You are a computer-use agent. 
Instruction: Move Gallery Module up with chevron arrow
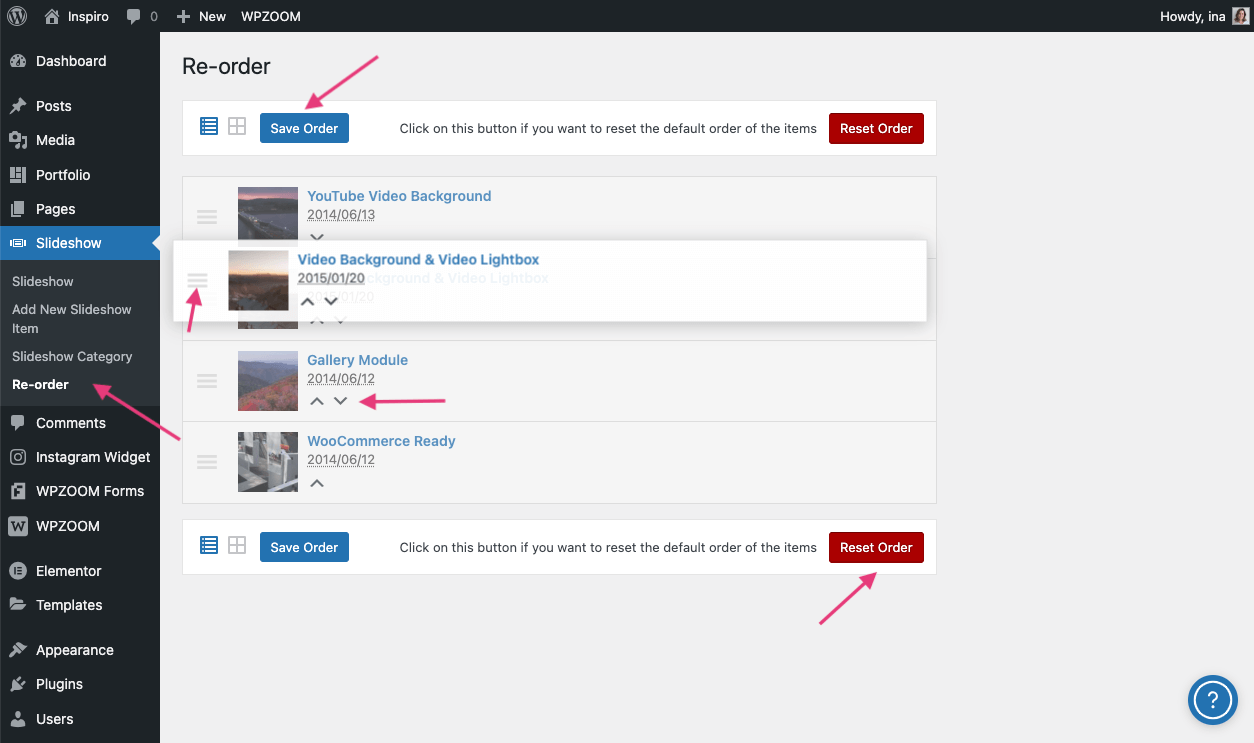tap(317, 401)
